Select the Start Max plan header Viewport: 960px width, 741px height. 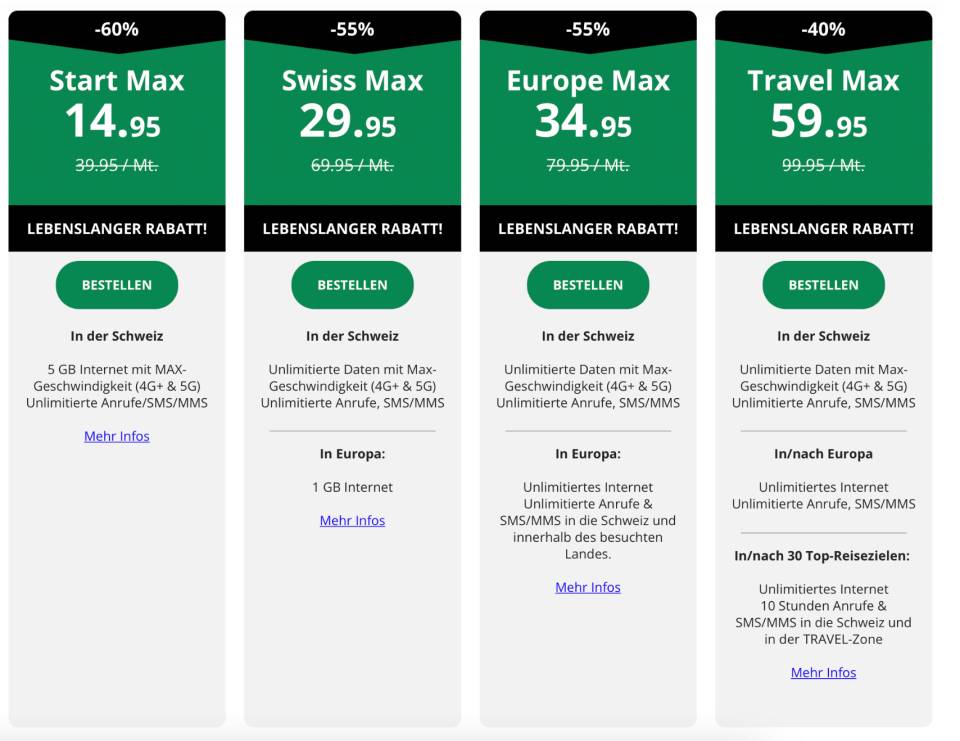pos(117,81)
